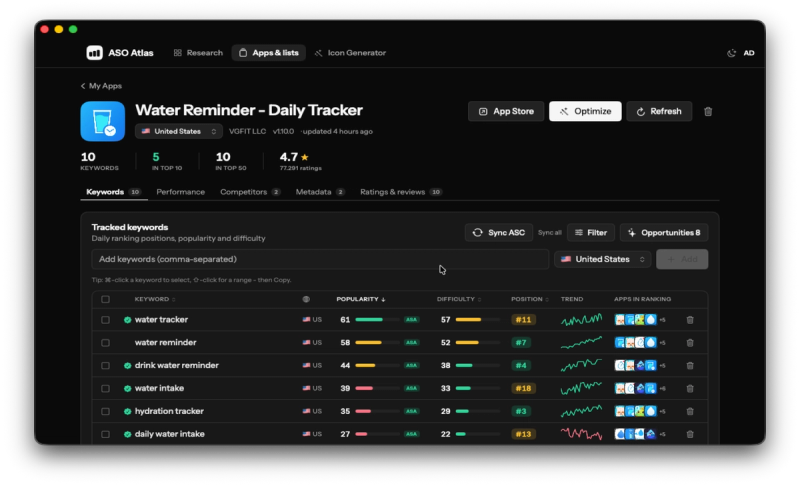
Task: Switch to Ratings & reviews tab
Action: point(401,192)
